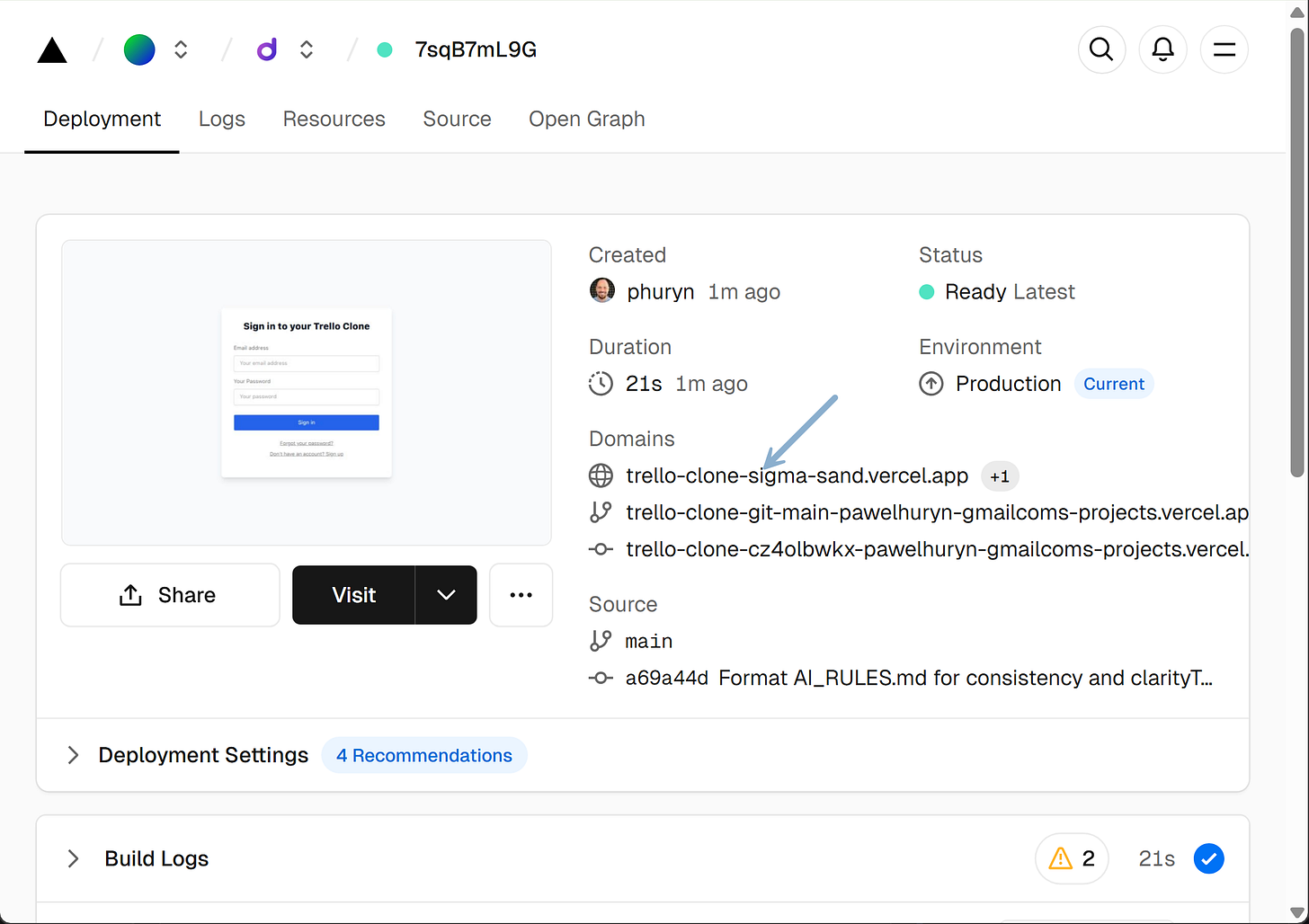Expand Build Logs chevron
The width and height of the screenshot is (1309, 924).
pos(73,858)
